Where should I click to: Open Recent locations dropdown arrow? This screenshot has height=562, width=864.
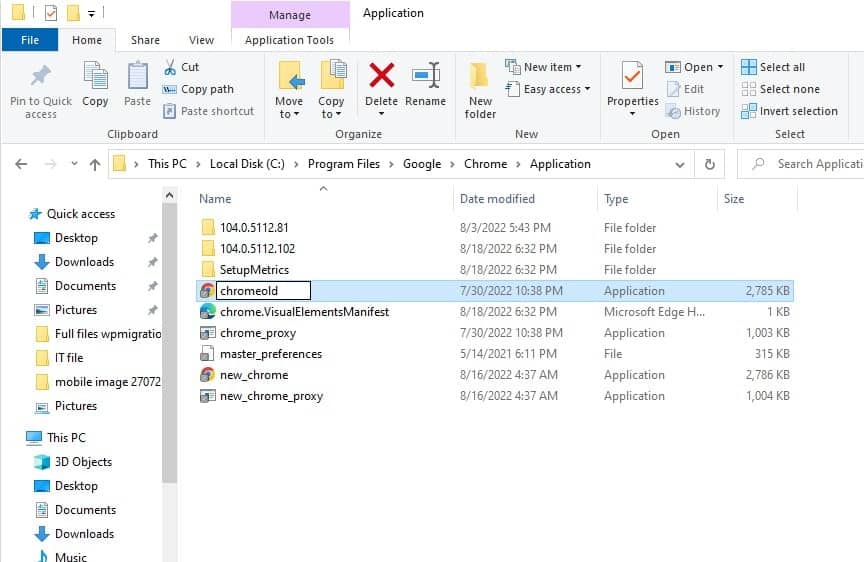[74, 164]
